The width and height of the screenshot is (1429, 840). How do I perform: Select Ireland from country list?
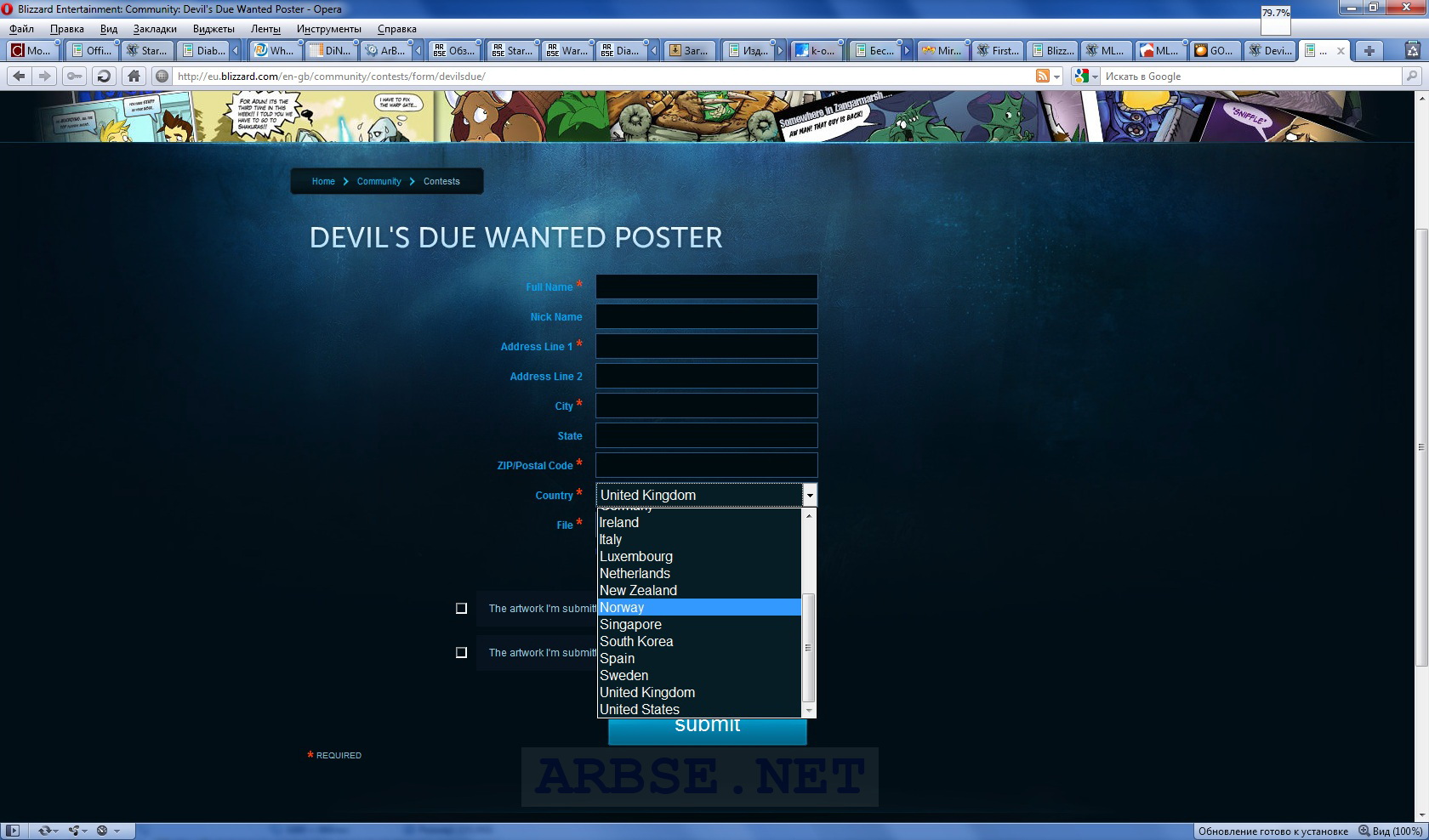click(699, 522)
